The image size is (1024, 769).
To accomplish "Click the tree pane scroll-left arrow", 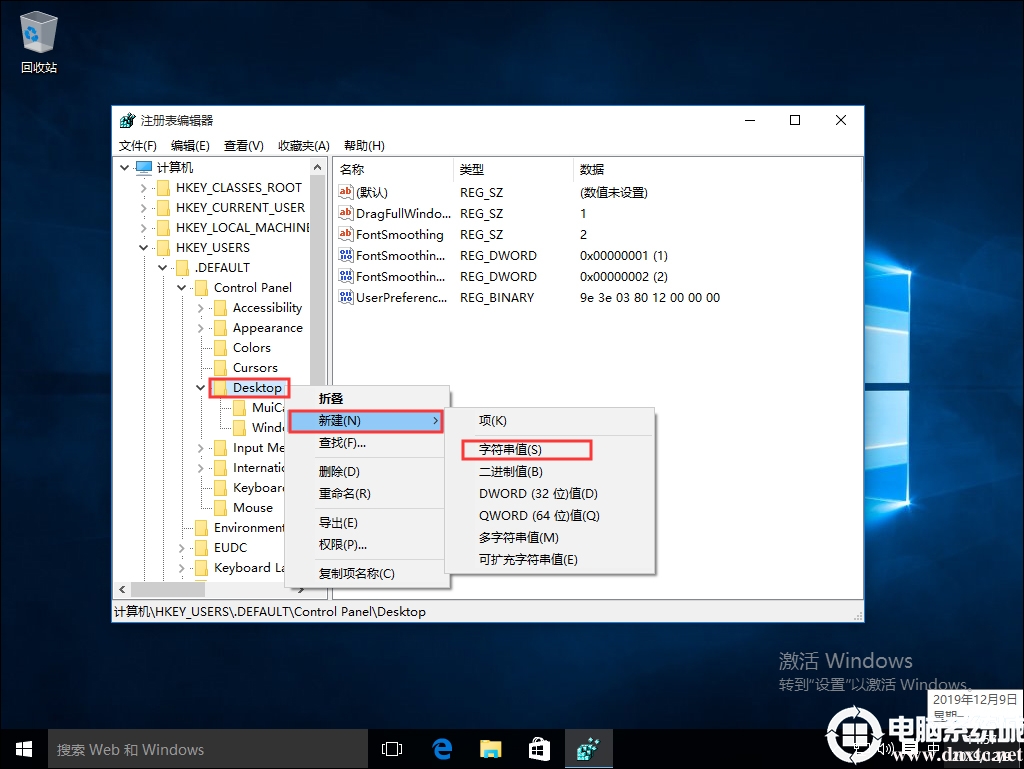I will click(x=122, y=589).
